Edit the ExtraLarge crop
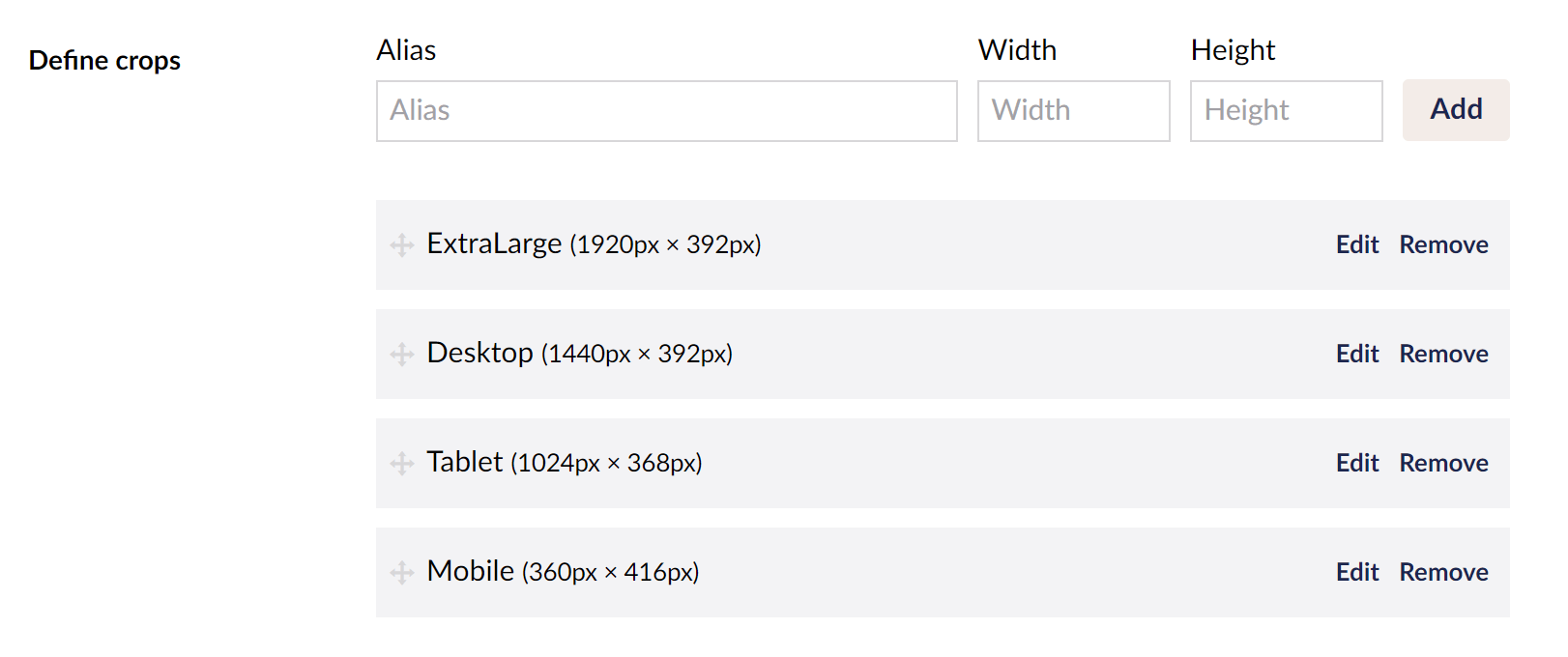 click(x=1357, y=245)
